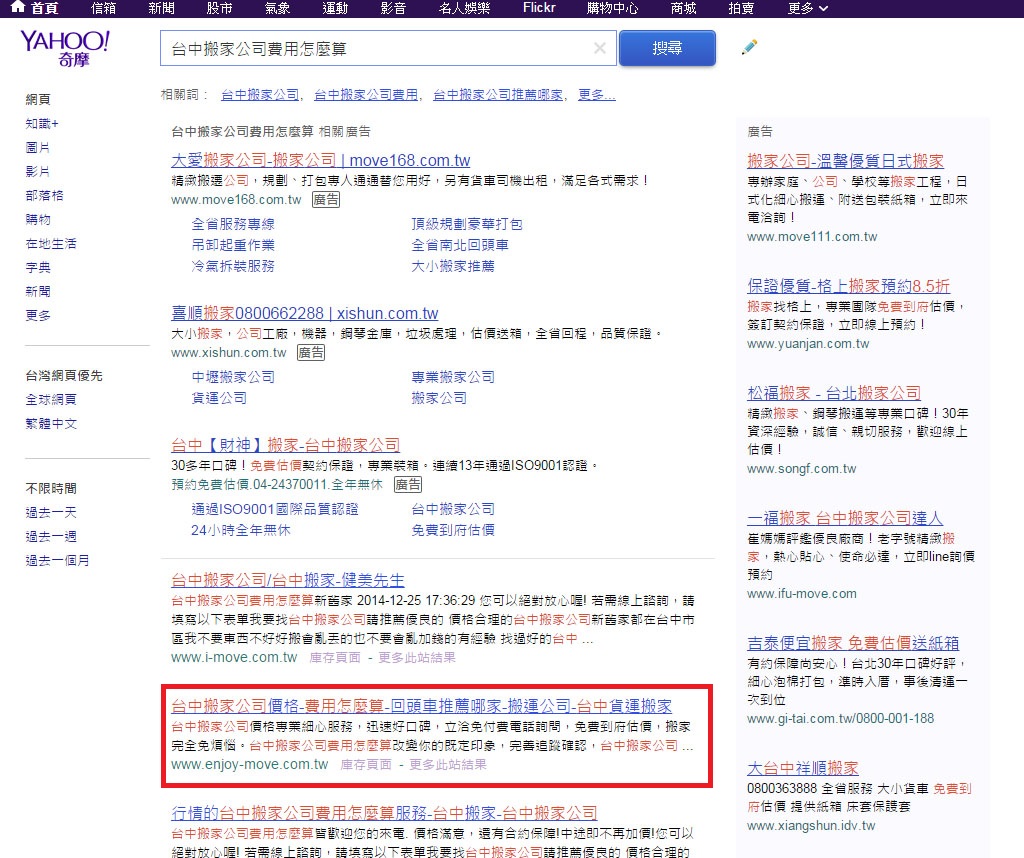The height and width of the screenshot is (858, 1024).
Task: Click related term 台中搬家公司費用
Action: point(366,95)
